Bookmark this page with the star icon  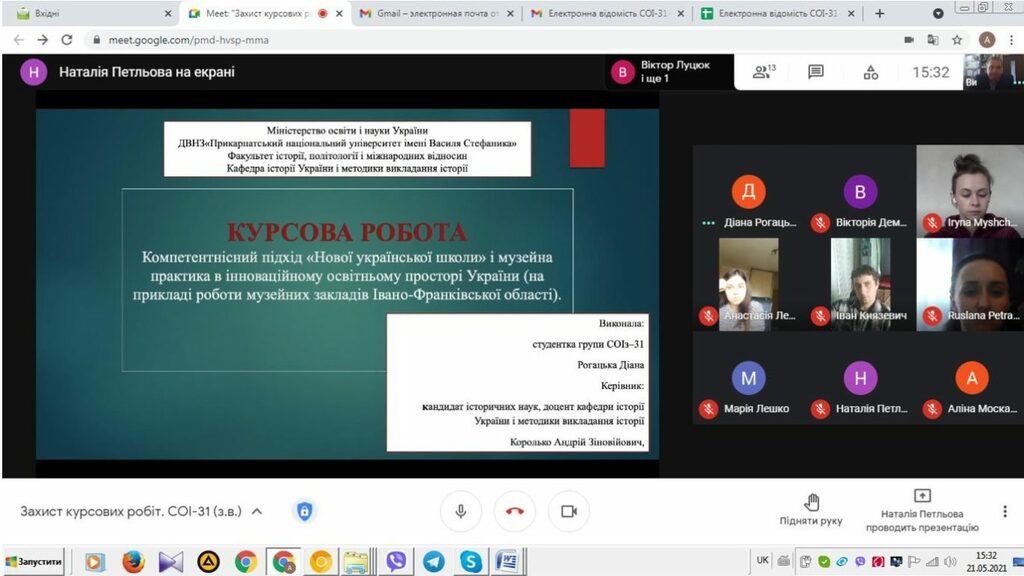(957, 40)
